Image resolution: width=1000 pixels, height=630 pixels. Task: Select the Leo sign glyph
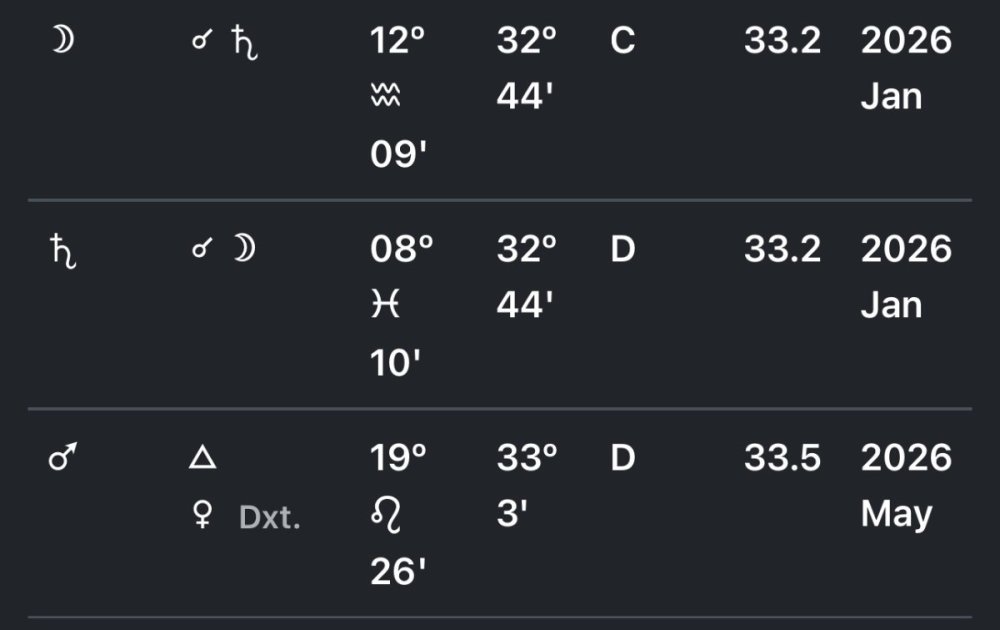[x=386, y=515]
